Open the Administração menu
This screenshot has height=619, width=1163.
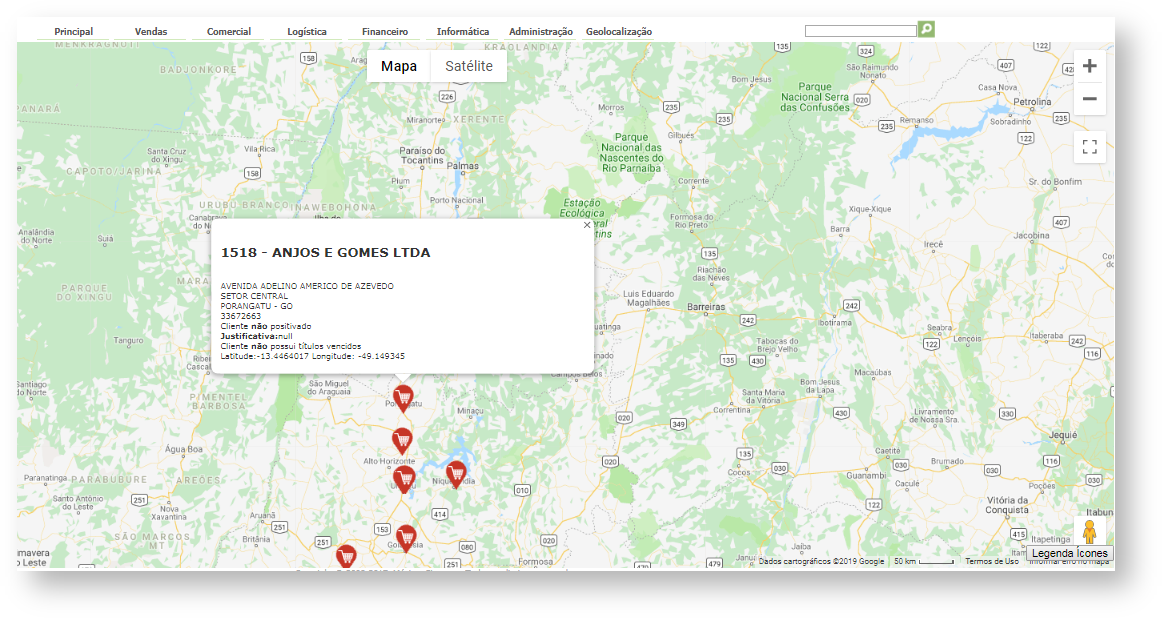tap(541, 31)
